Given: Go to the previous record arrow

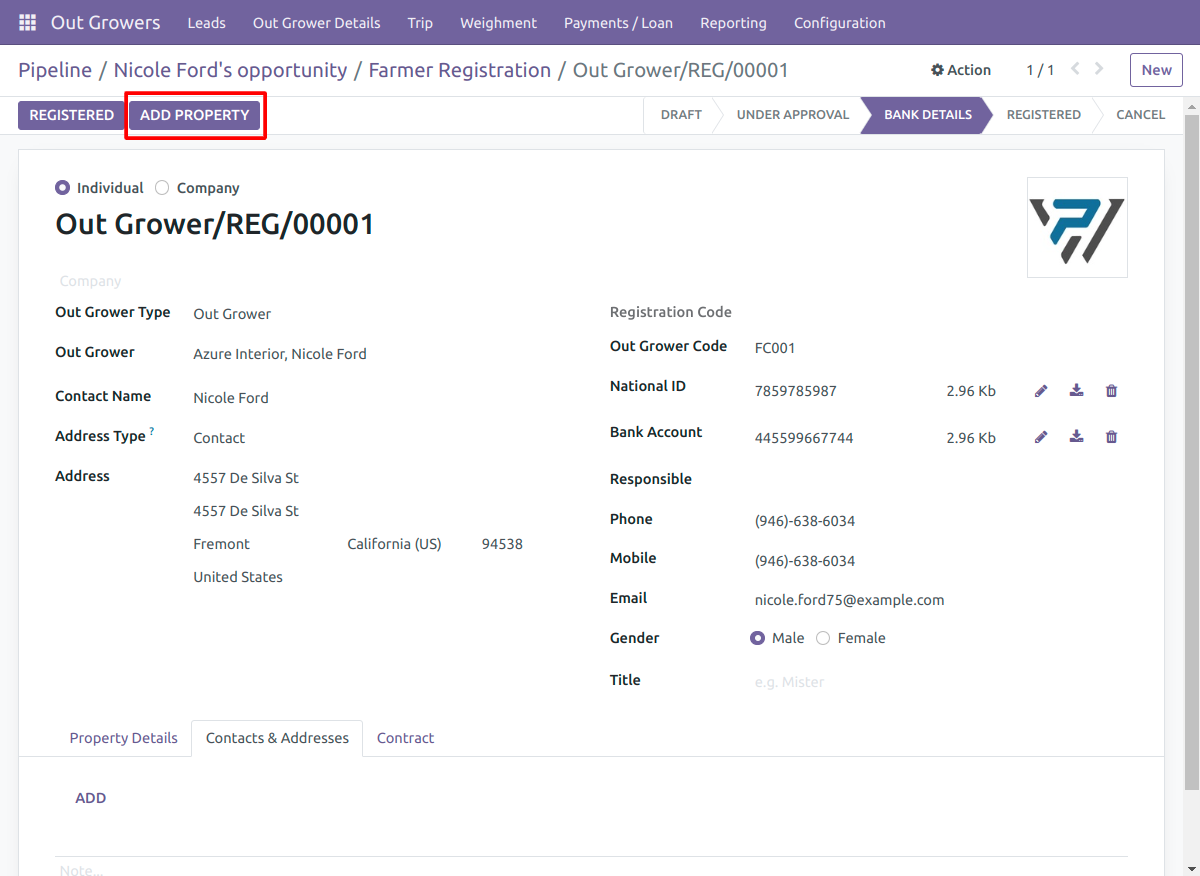Looking at the screenshot, I should pos(1076,69).
